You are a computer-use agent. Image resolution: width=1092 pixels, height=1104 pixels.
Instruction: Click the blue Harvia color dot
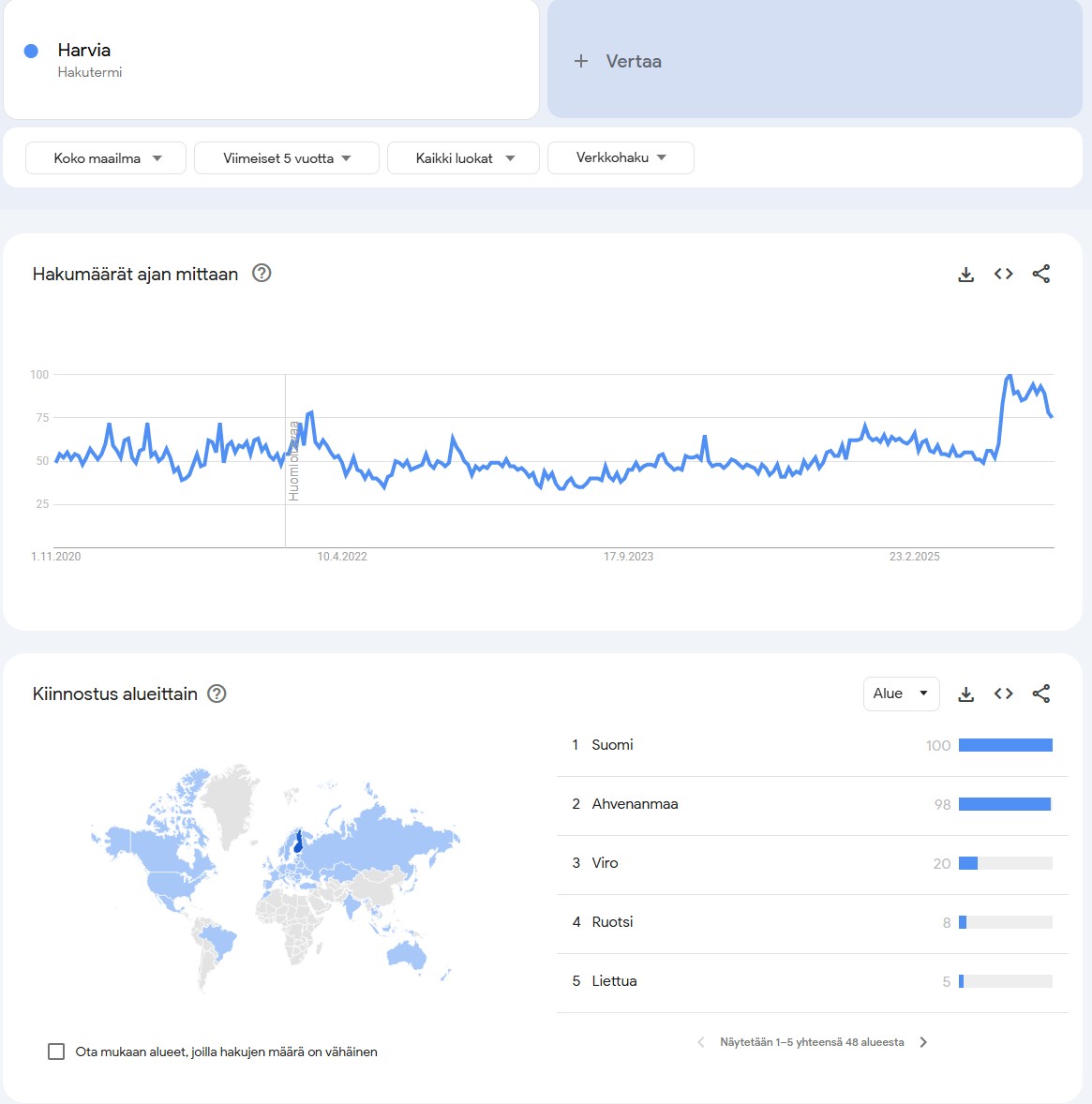31,51
